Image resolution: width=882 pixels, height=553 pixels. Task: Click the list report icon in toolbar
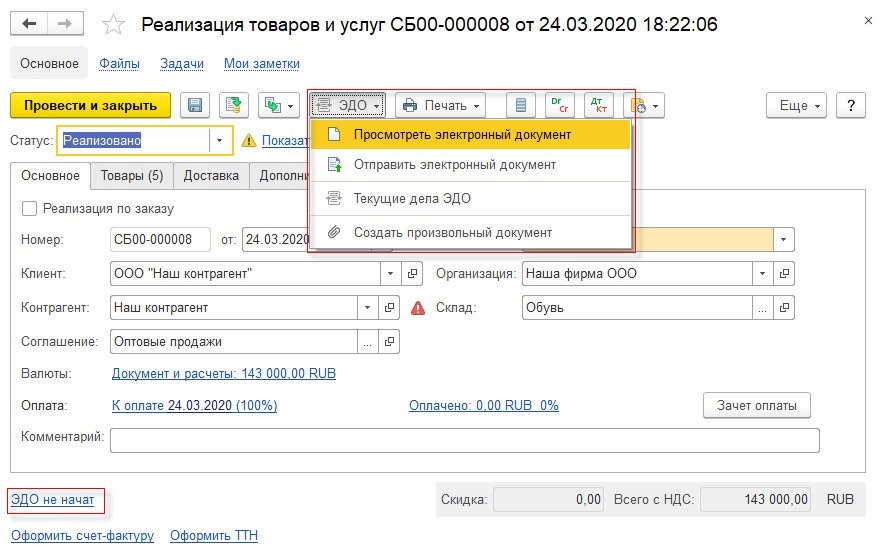pos(520,105)
